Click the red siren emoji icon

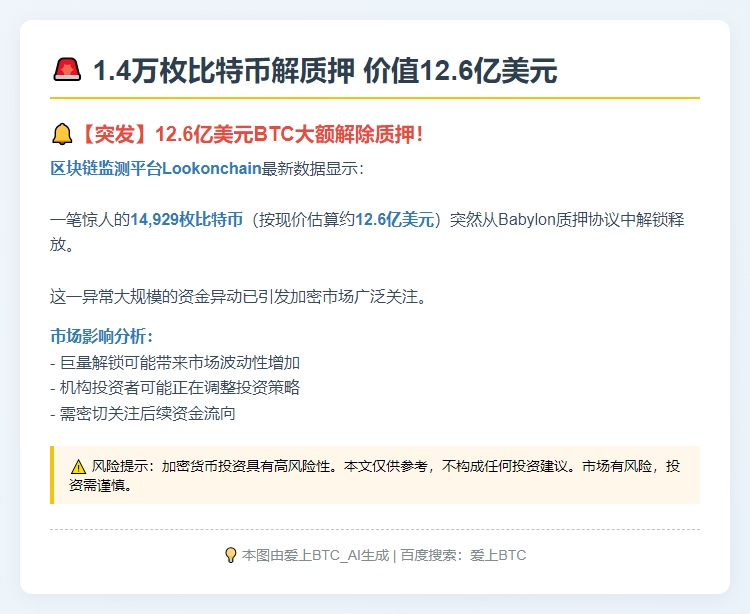point(67,70)
